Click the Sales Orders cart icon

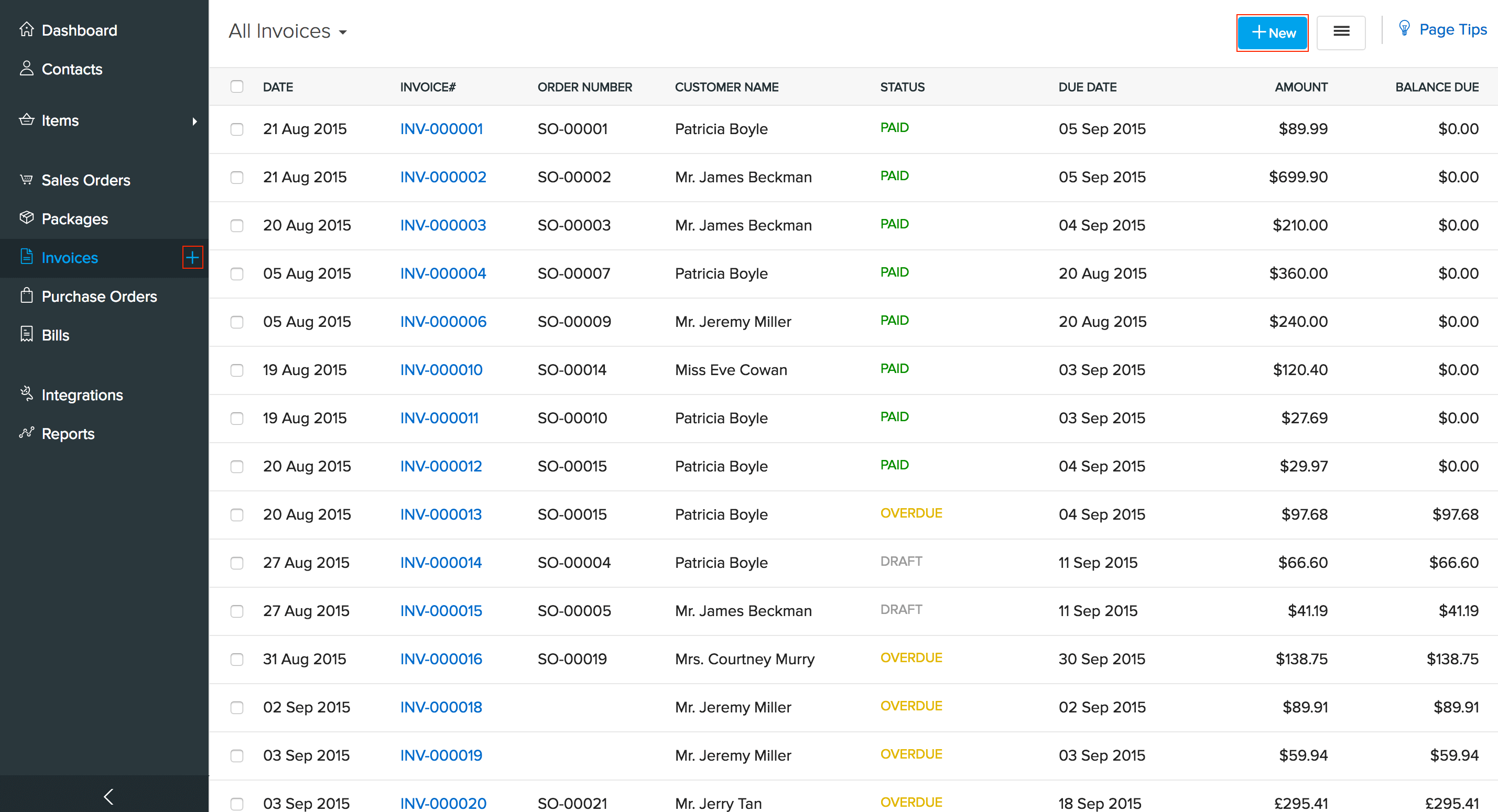point(27,179)
